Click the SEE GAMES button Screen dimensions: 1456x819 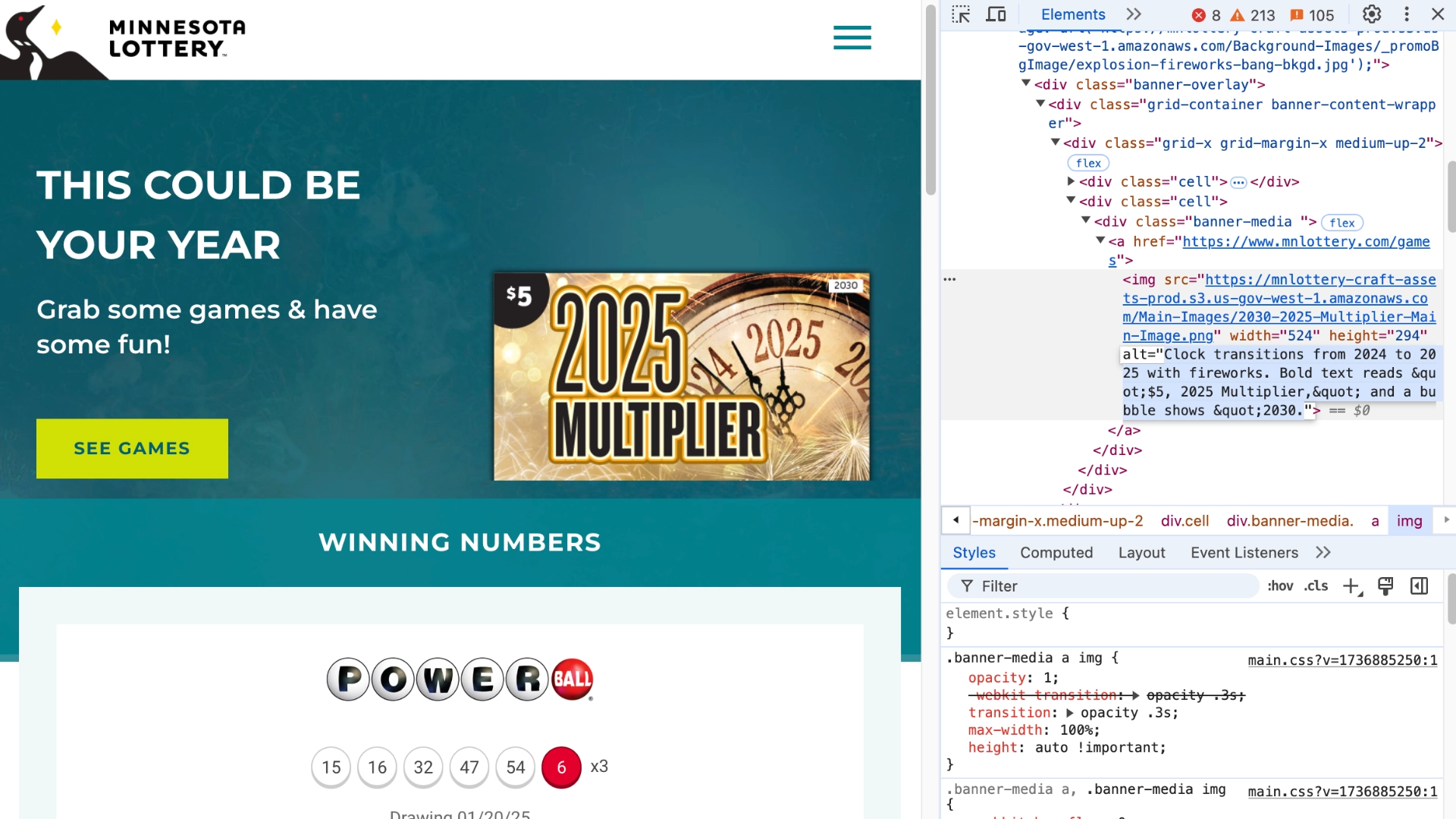132,448
